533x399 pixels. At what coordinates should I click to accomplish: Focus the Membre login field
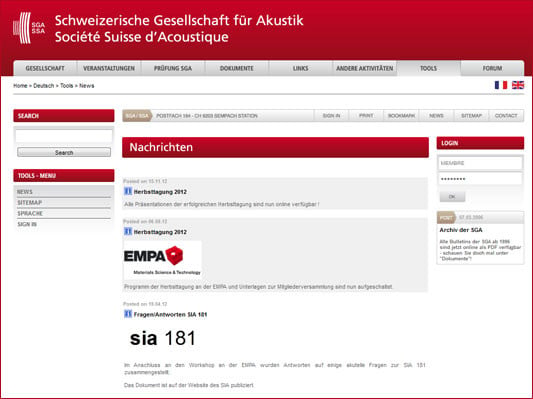click(480, 163)
